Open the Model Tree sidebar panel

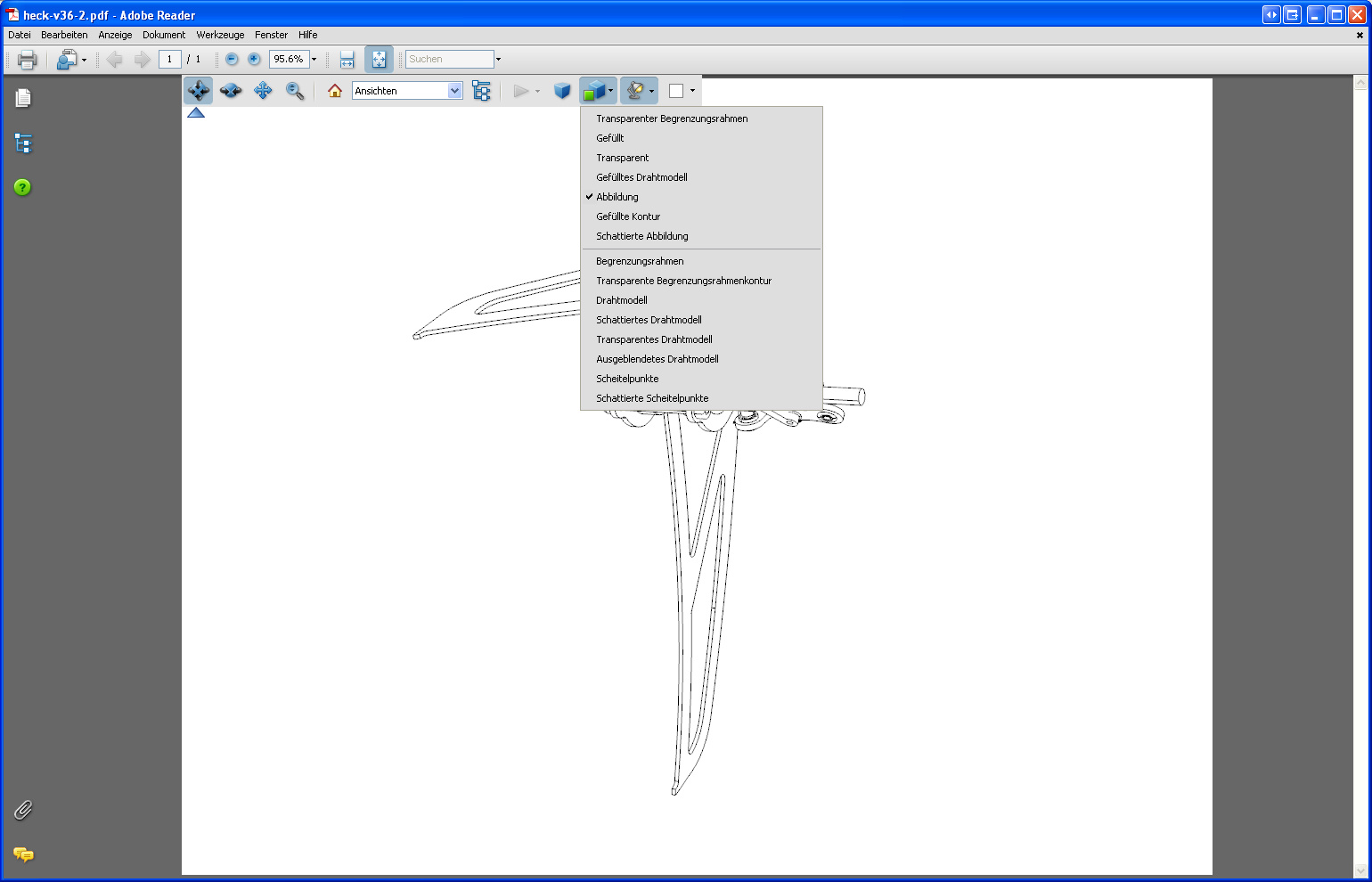(x=23, y=143)
